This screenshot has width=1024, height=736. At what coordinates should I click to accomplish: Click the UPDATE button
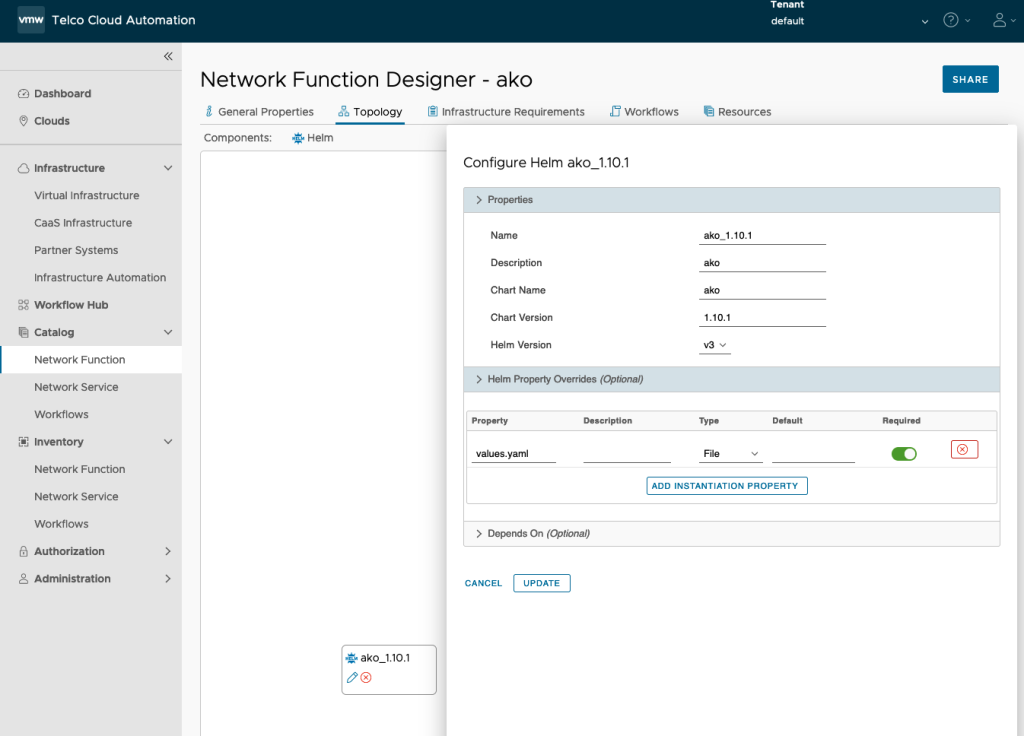541,583
